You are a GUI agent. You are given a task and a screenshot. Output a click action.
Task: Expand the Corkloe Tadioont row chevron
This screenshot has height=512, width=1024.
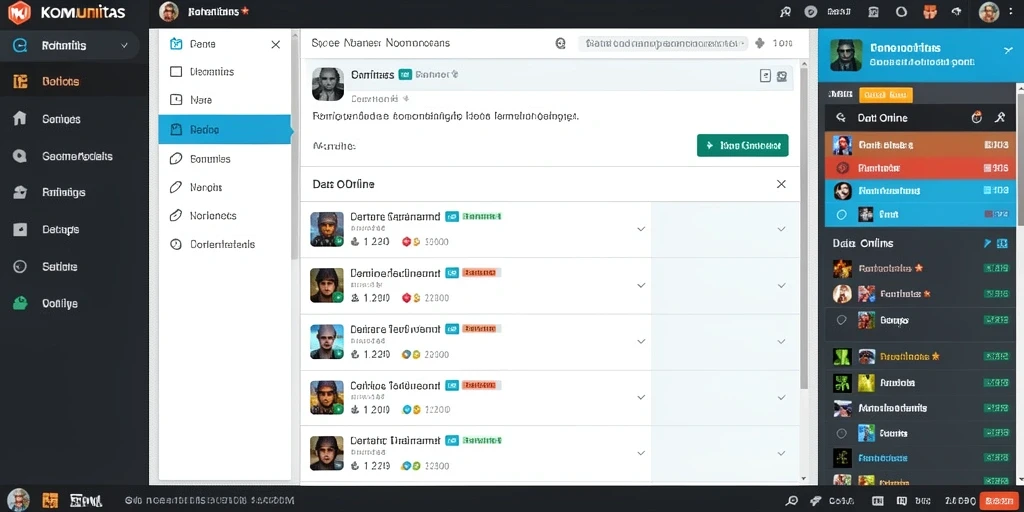pyautogui.click(x=641, y=397)
